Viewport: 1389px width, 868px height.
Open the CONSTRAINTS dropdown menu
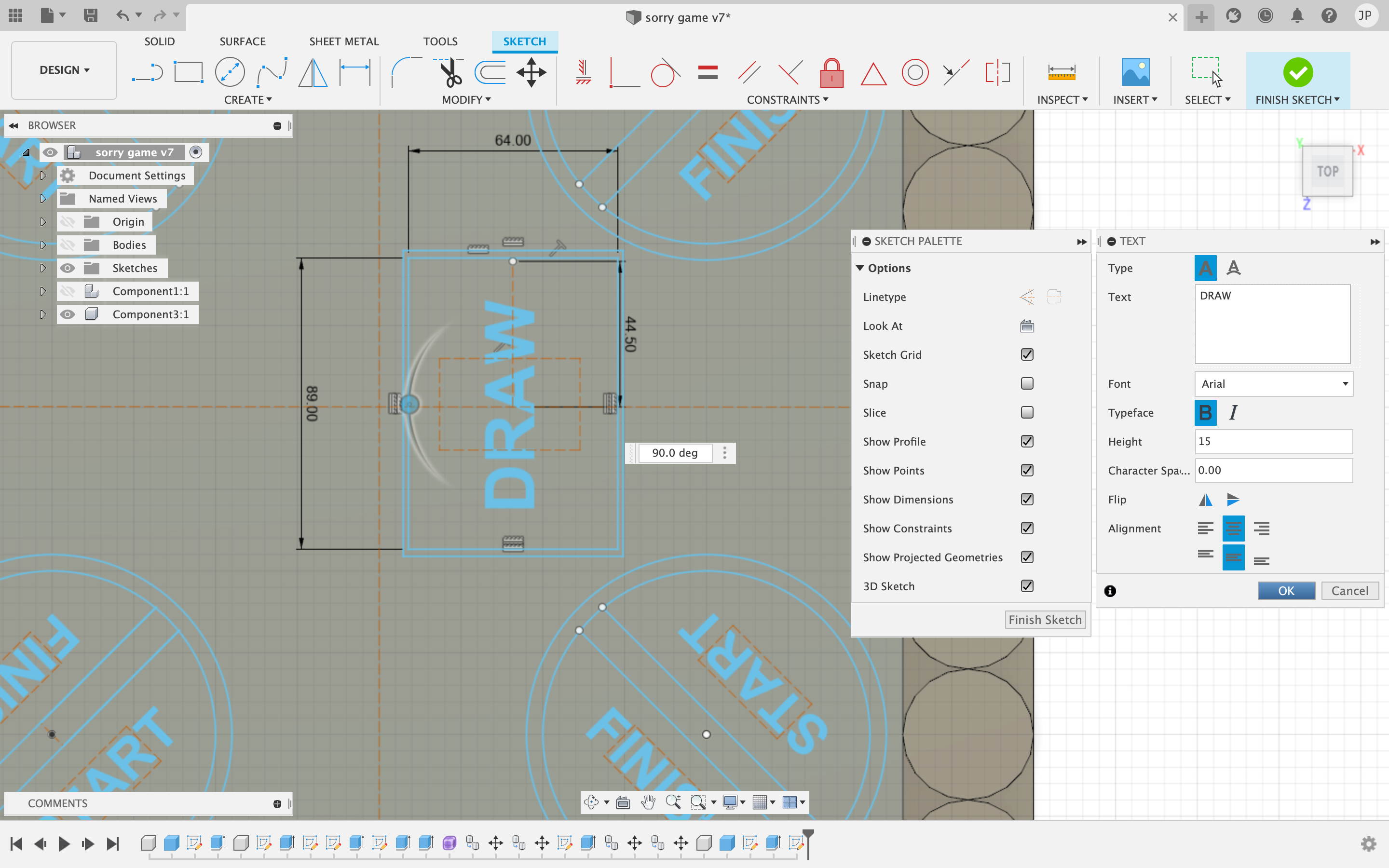(787, 99)
